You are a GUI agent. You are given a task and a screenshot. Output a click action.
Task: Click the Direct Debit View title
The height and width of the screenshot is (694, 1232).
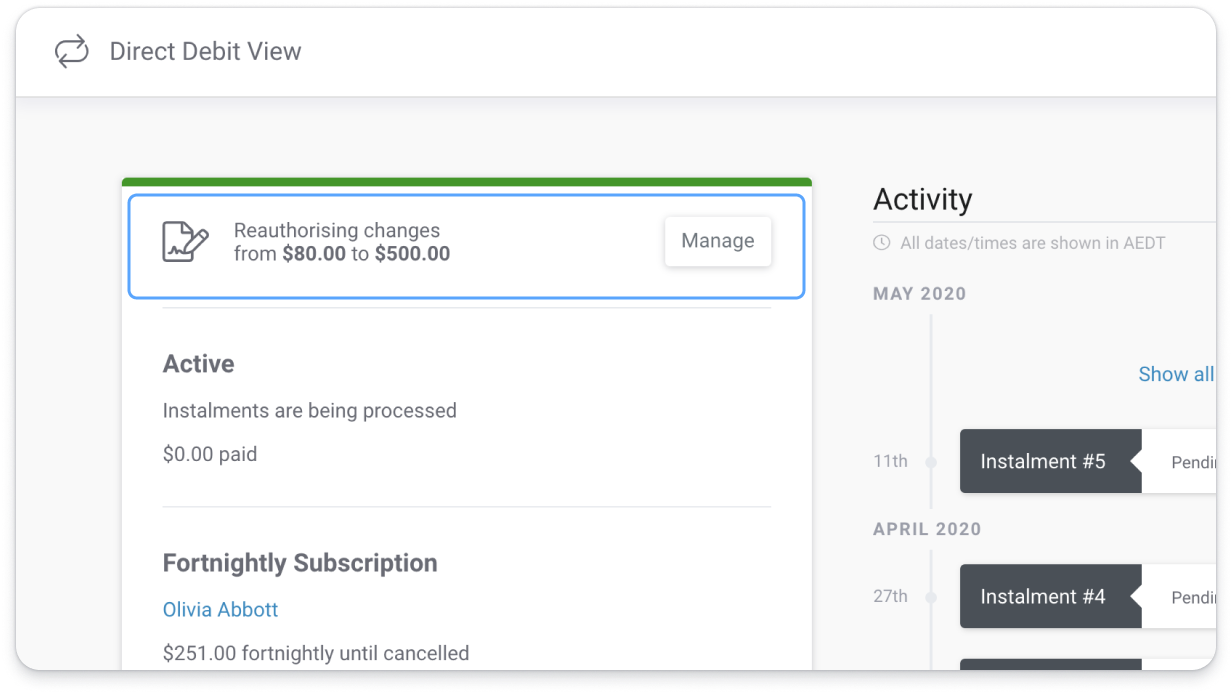205,51
